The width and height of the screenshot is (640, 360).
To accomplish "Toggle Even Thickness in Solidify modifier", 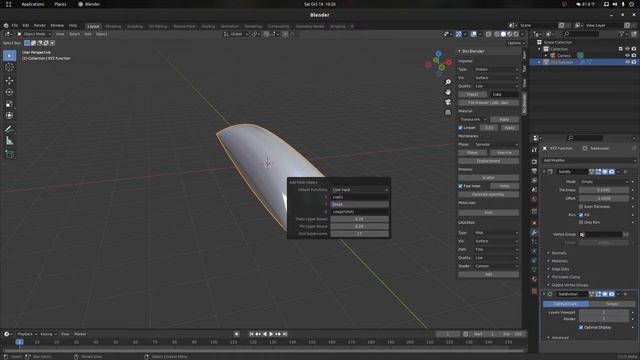I will point(581,207).
